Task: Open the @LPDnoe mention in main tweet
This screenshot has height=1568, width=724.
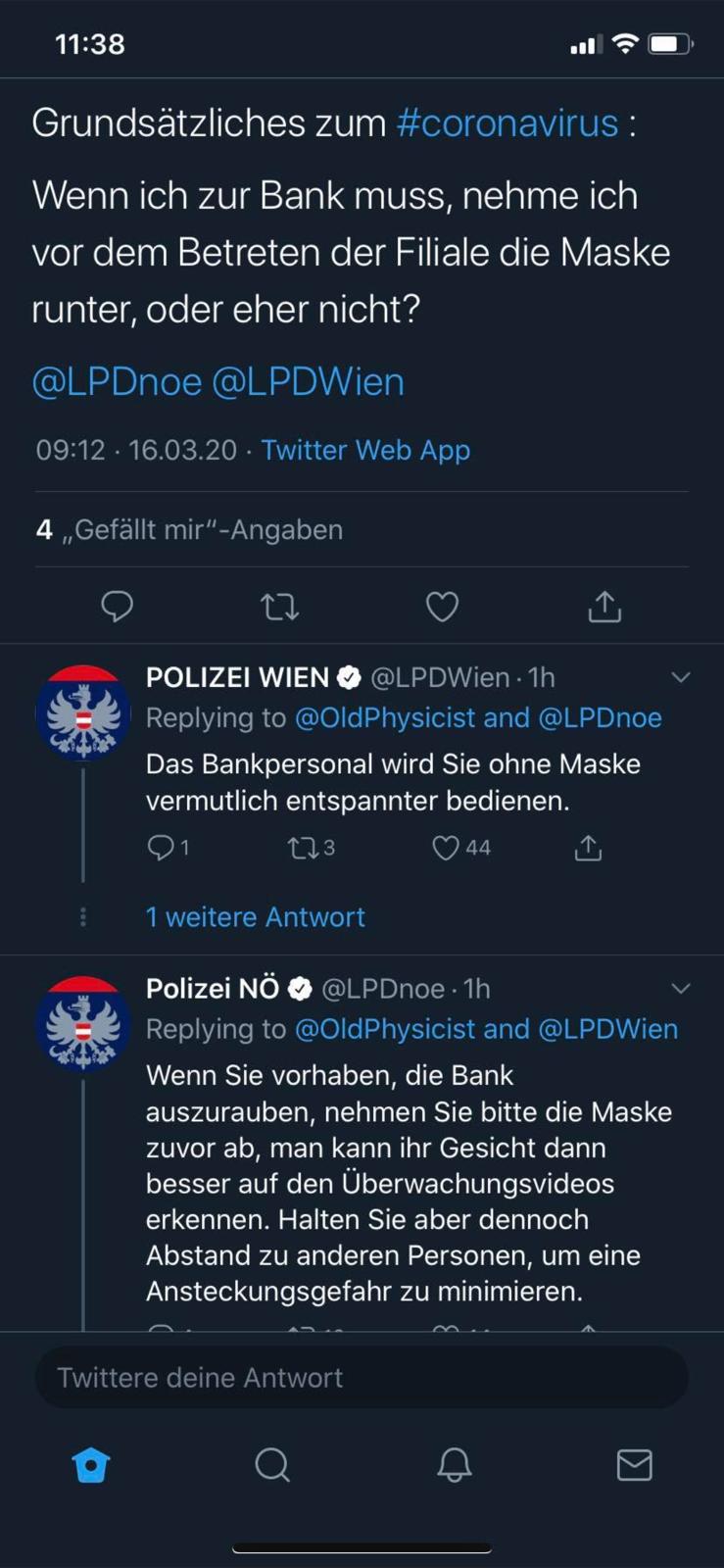Action: point(117,382)
